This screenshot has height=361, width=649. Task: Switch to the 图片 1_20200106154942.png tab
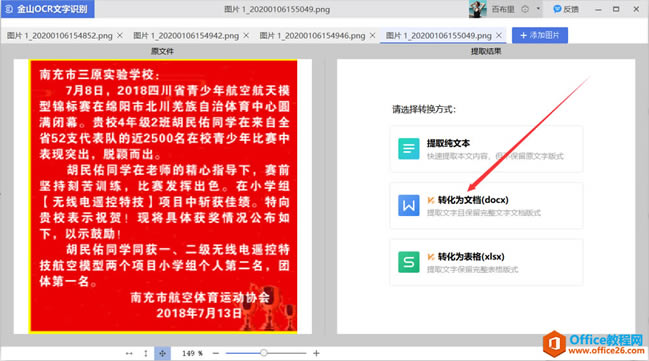[186, 36]
